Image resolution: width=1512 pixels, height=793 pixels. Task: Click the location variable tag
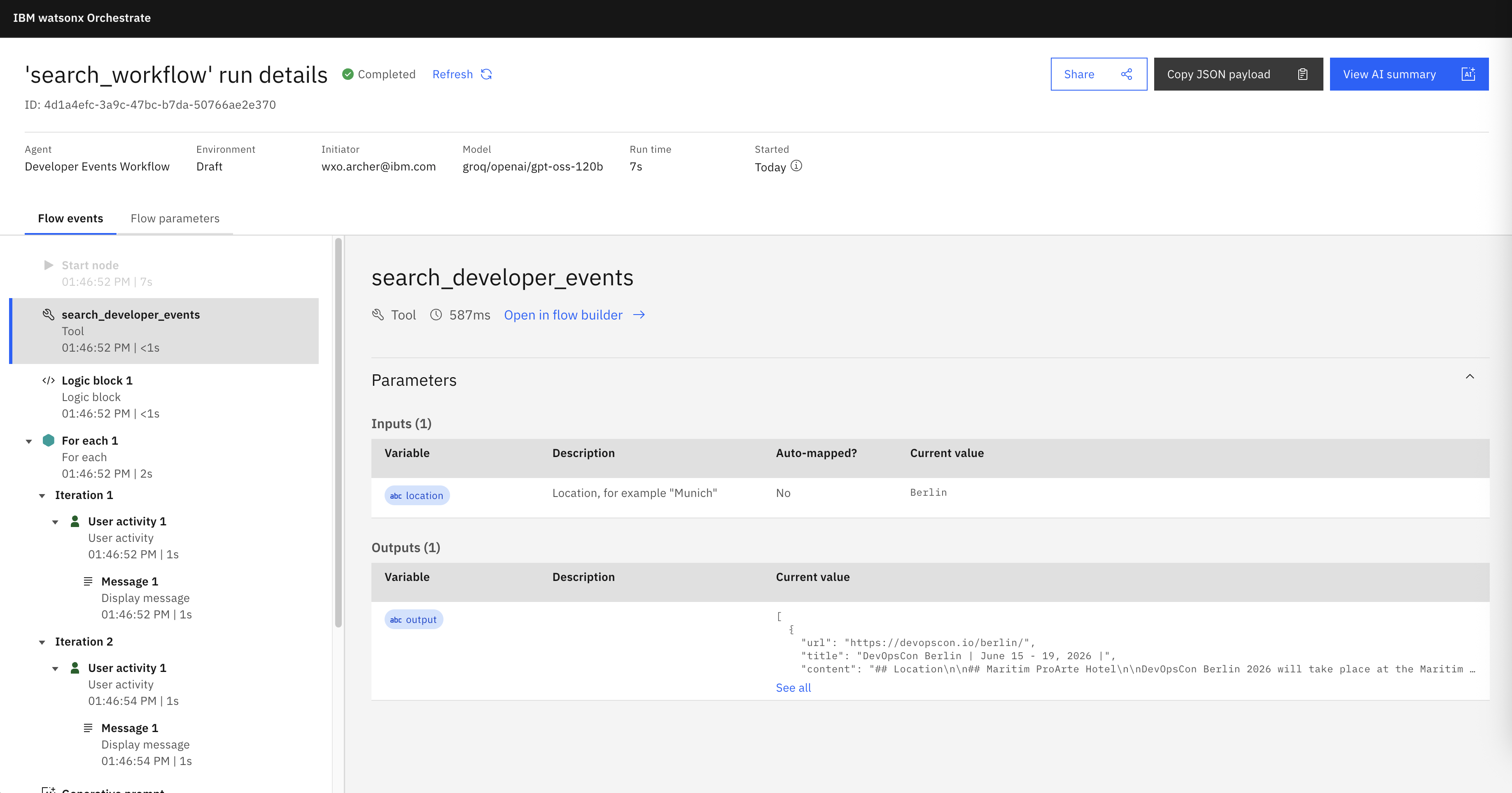coord(417,495)
